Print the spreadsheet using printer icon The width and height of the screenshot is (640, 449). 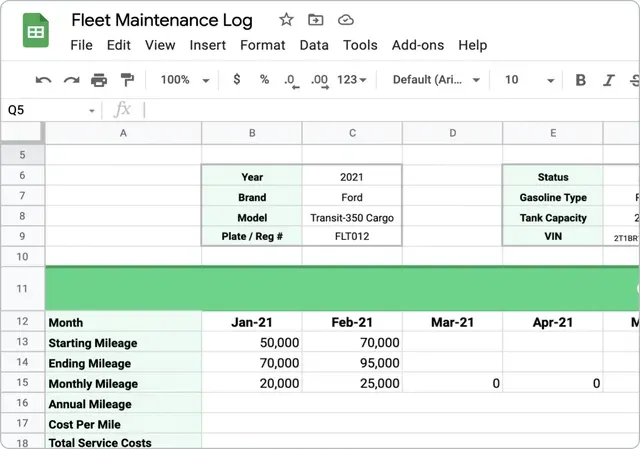point(99,80)
